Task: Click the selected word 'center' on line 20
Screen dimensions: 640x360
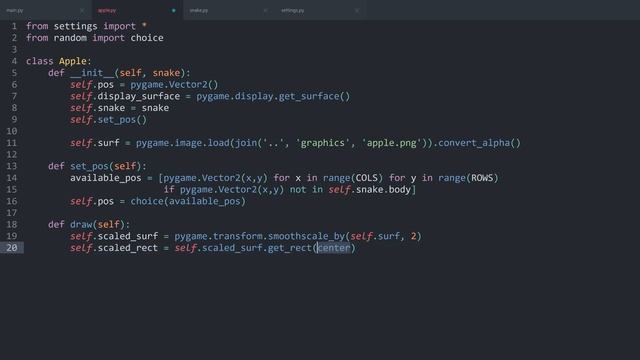Action: (334, 248)
